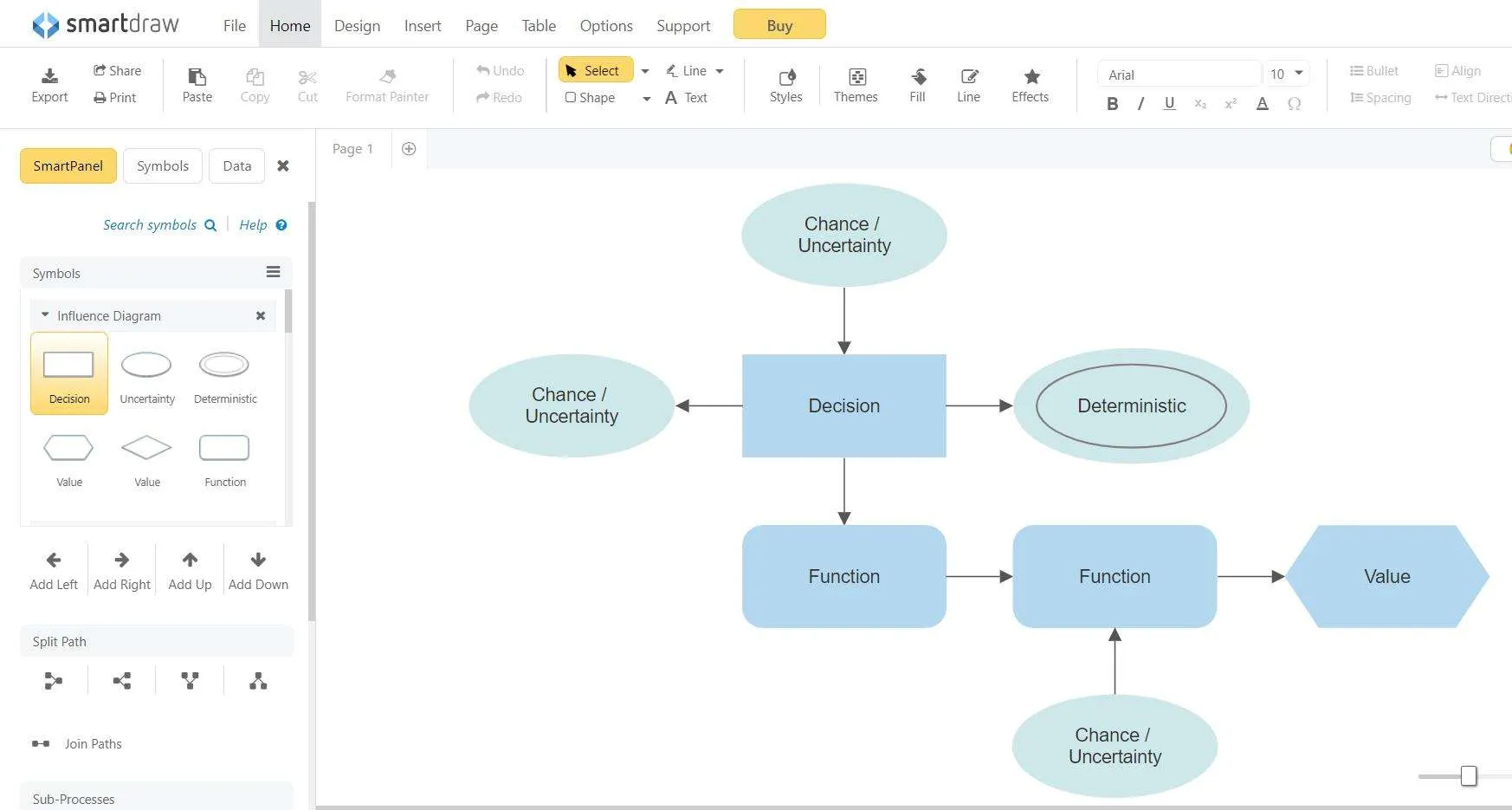The image size is (1512, 810).
Task: Select the Decision rectangle symbol
Action: pyautogui.click(x=69, y=373)
